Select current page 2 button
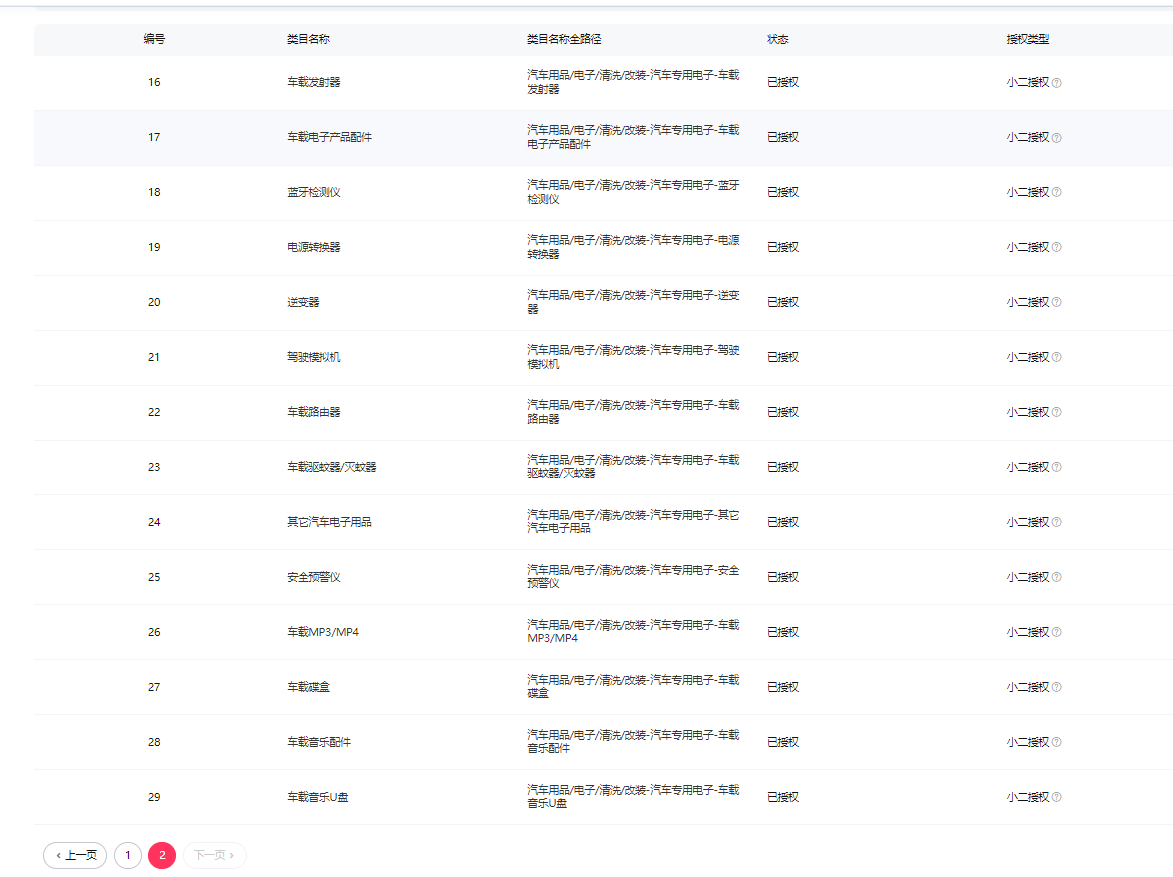This screenshot has width=1173, height=877. click(x=162, y=855)
